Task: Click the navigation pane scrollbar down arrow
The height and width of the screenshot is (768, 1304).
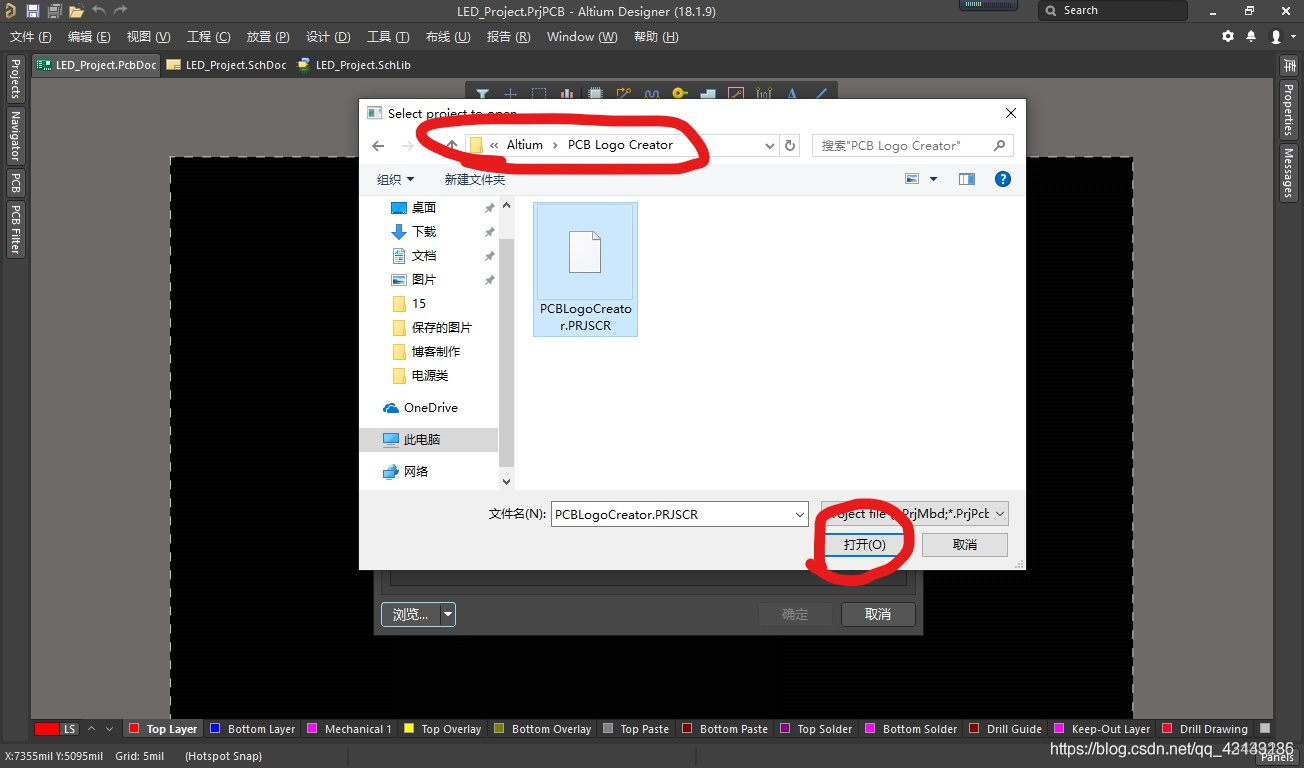Action: tap(506, 481)
